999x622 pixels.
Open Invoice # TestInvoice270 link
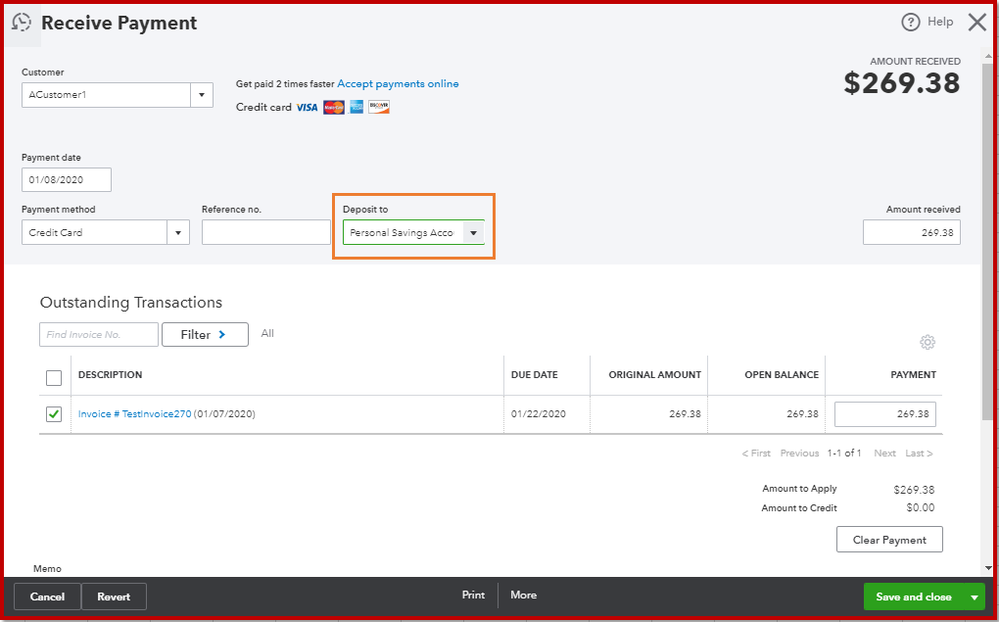coord(134,414)
